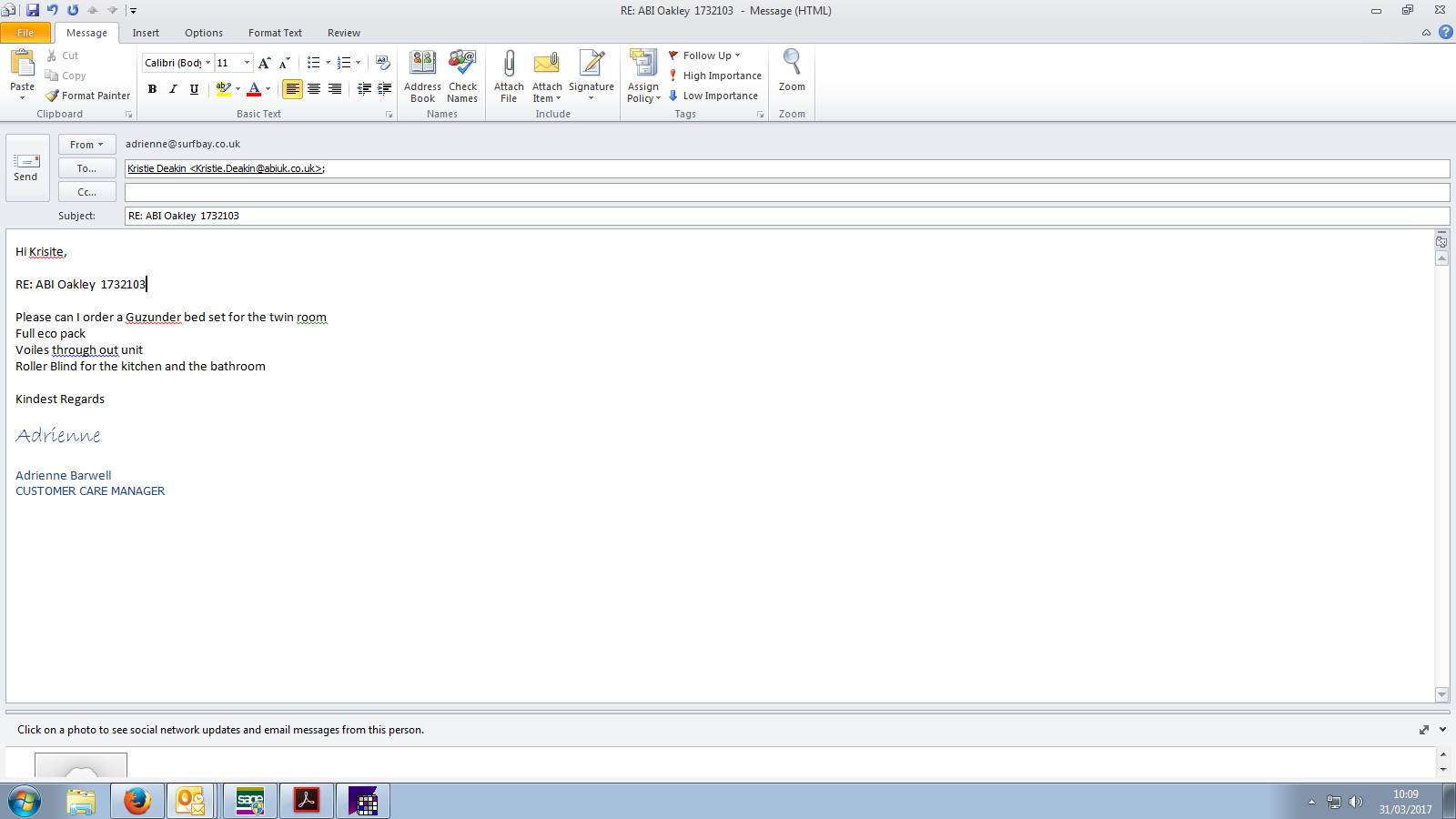The width and height of the screenshot is (1456, 819).
Task: Shrink the font size
Action: (285, 63)
